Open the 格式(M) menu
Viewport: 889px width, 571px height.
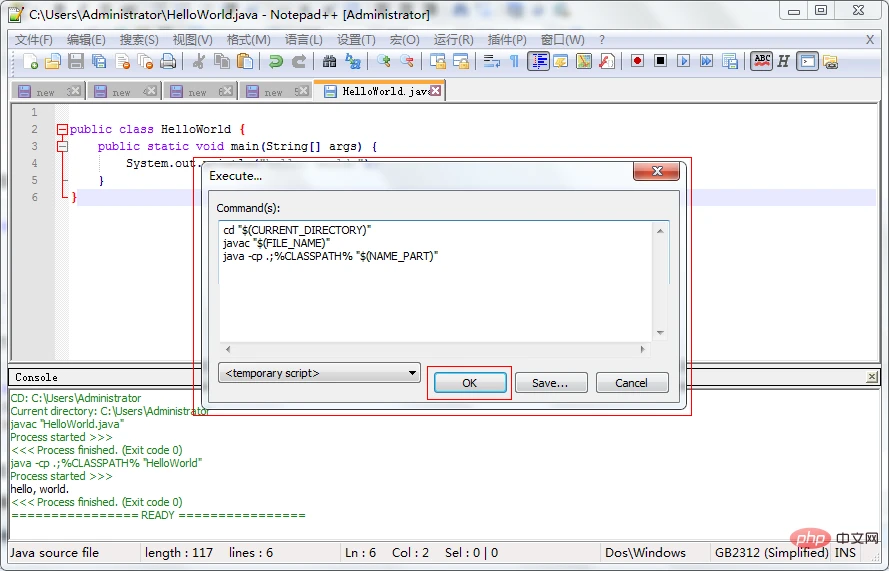pos(248,40)
